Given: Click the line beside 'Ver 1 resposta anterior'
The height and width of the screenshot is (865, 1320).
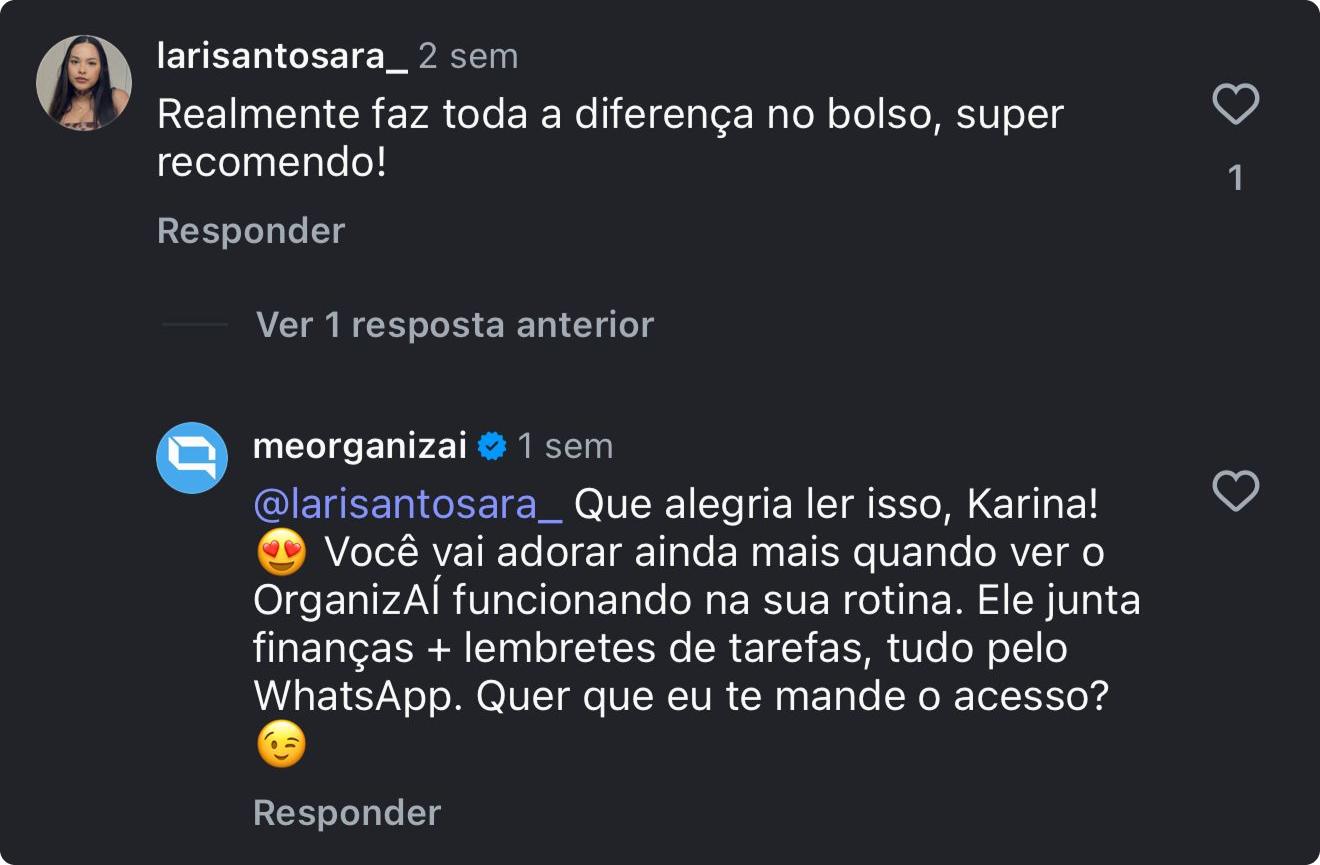Looking at the screenshot, I should (194, 325).
